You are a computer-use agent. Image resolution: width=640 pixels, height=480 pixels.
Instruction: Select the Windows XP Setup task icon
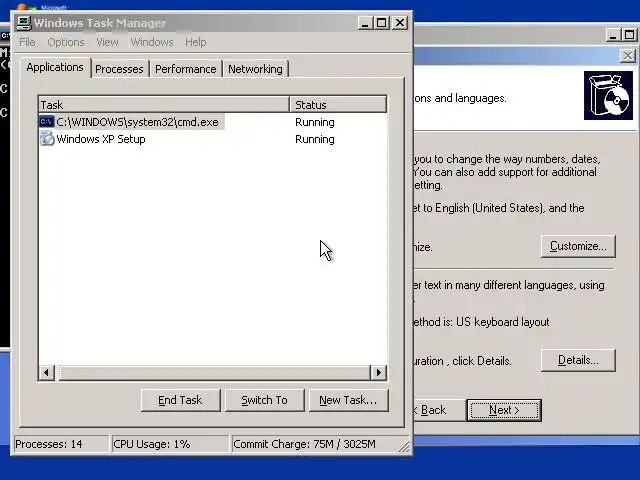[47, 139]
